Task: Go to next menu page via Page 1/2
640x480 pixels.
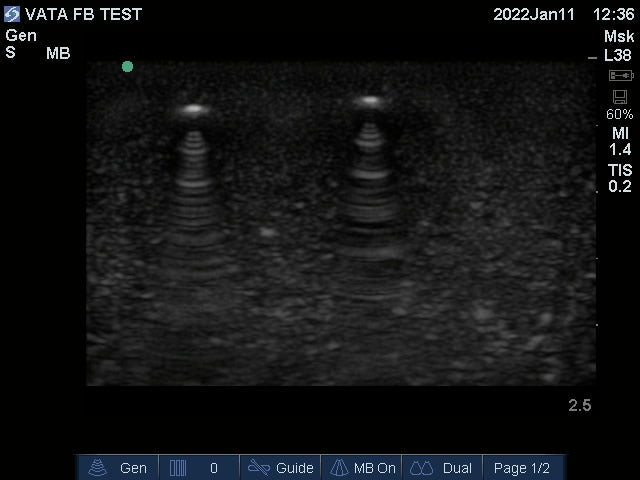Action: pos(522,468)
